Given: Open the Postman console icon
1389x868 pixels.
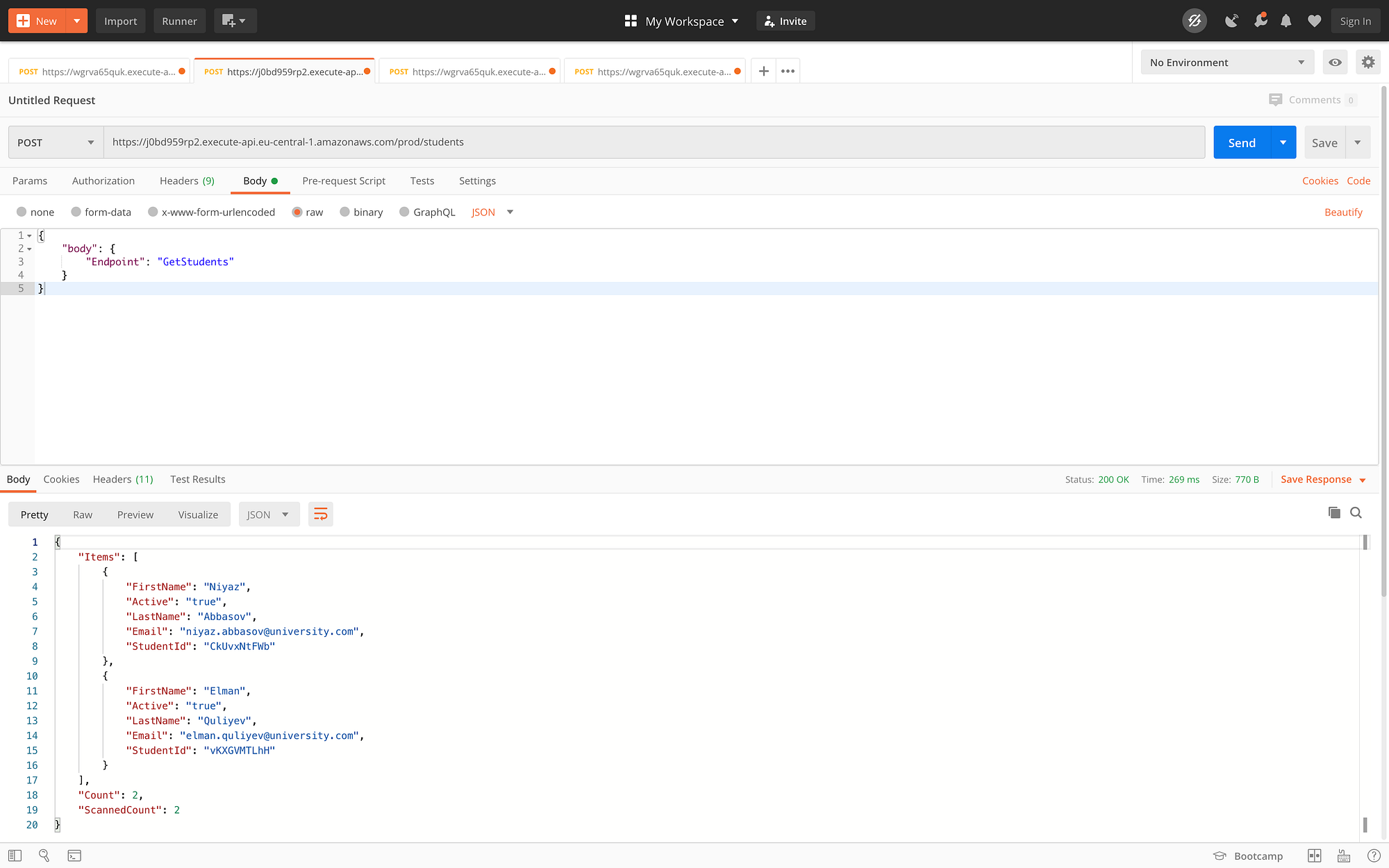Looking at the screenshot, I should coord(74,856).
